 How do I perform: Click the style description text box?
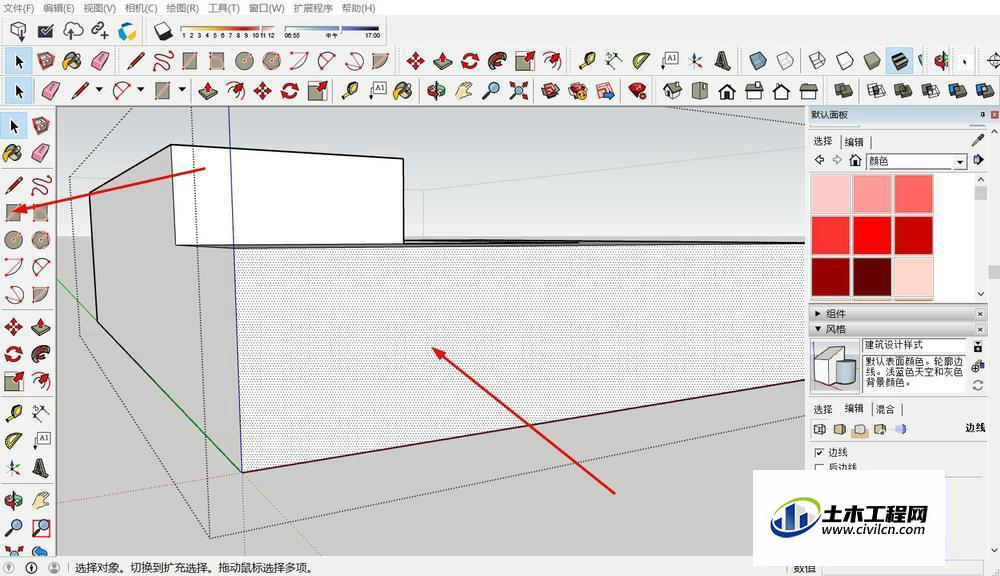pyautogui.click(x=913, y=373)
